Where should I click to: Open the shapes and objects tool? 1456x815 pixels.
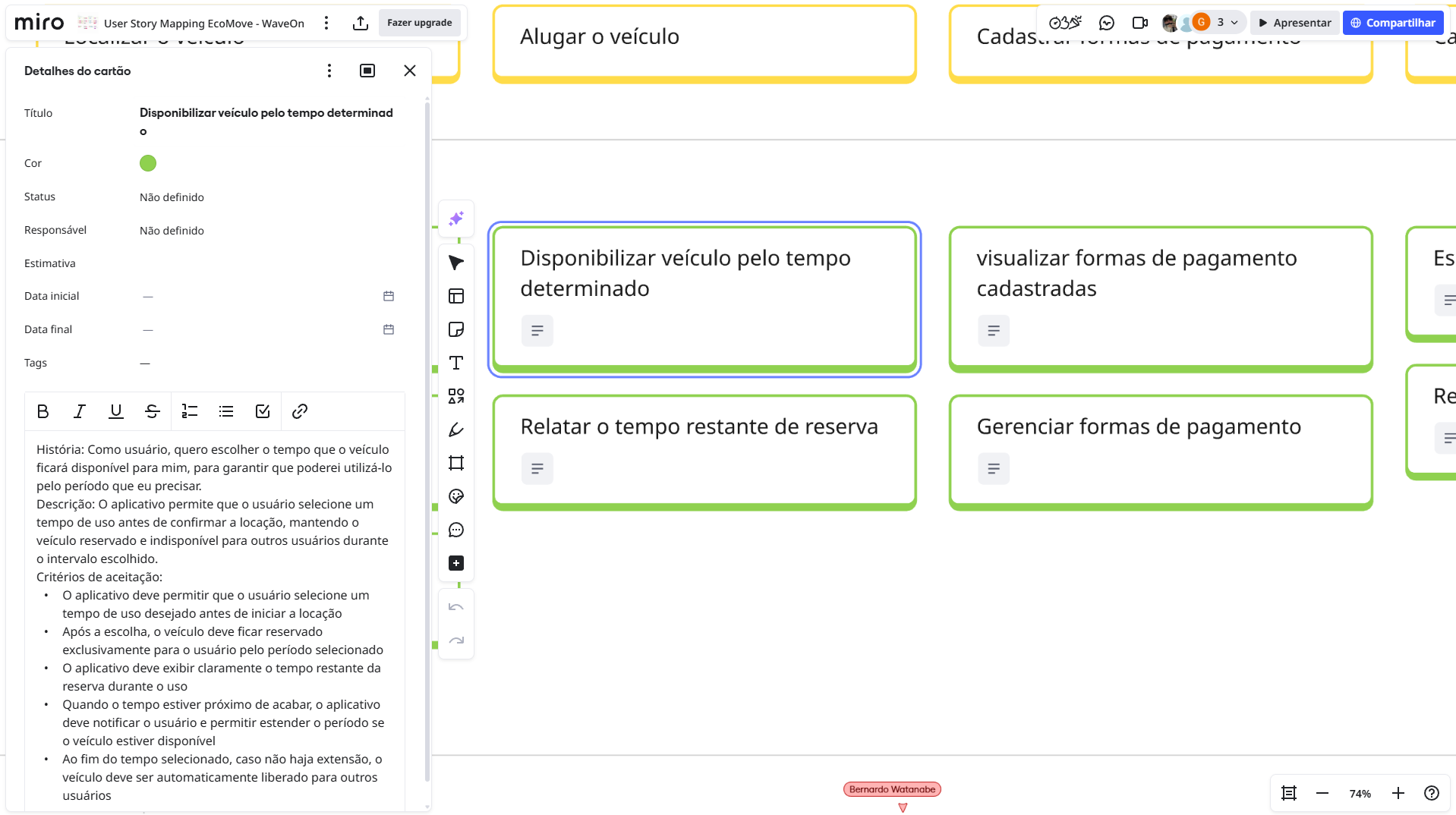455,396
